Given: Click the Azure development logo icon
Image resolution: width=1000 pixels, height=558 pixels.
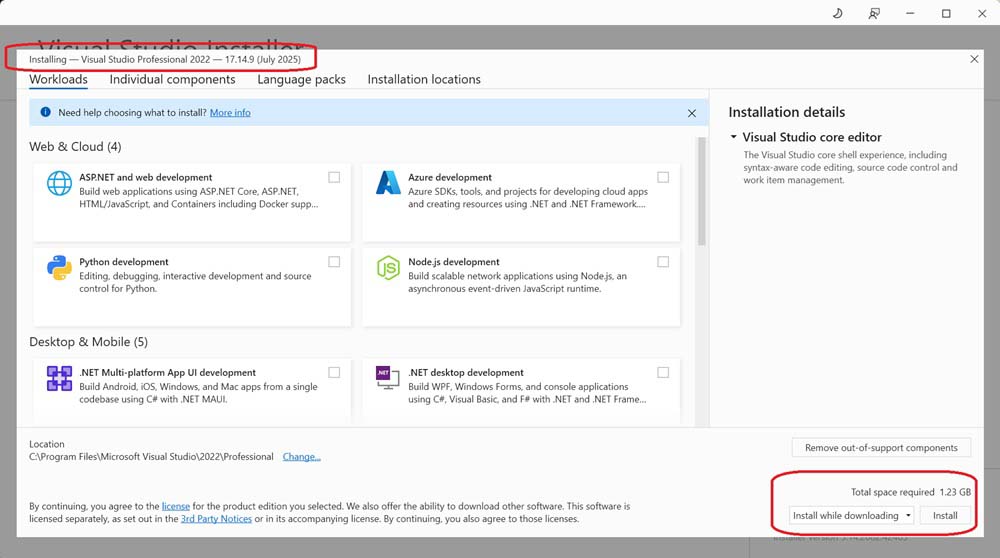Looking at the screenshot, I should 387,183.
